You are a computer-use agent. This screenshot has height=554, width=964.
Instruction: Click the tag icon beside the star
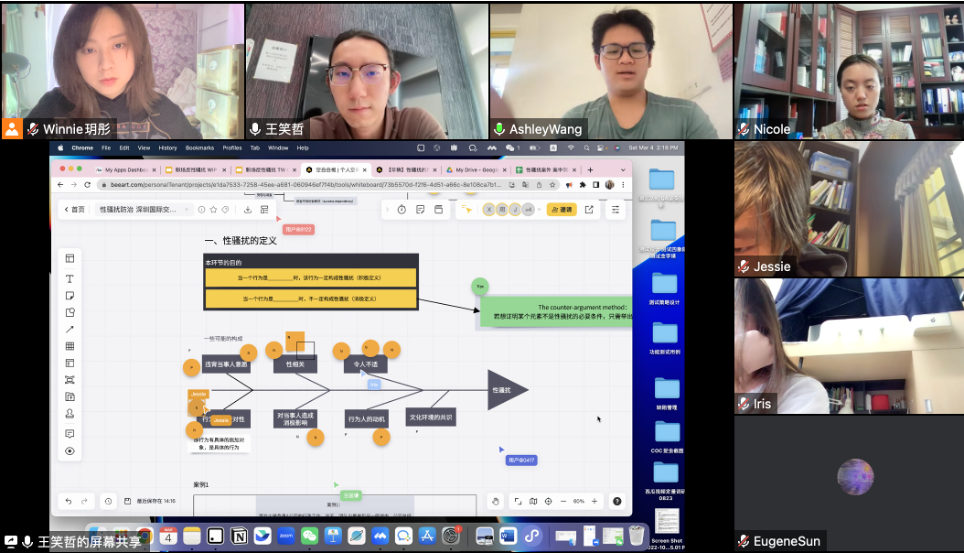pyautogui.click(x=226, y=210)
